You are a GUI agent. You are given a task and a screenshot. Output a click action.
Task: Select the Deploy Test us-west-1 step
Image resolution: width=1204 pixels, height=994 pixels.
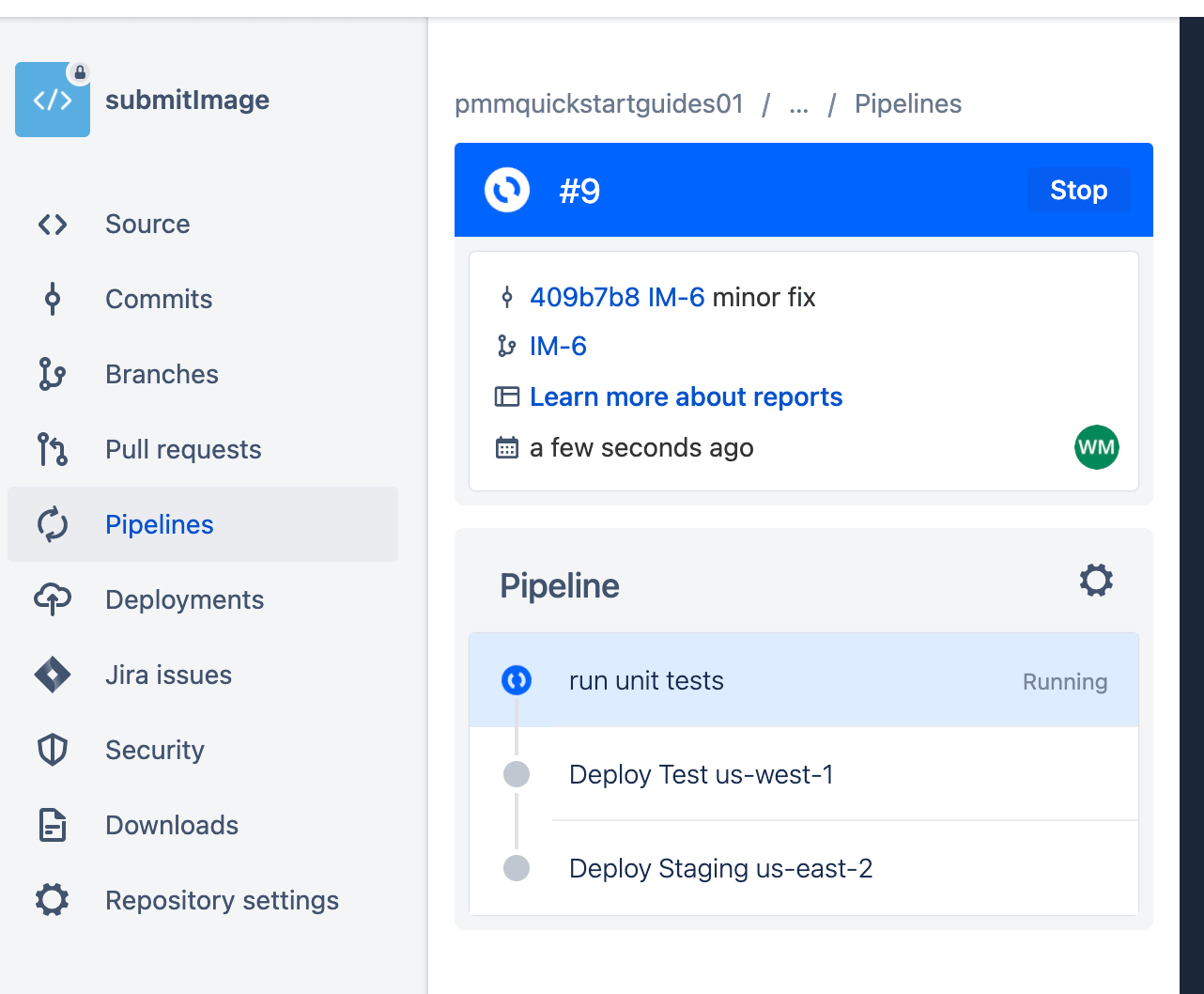(x=702, y=774)
